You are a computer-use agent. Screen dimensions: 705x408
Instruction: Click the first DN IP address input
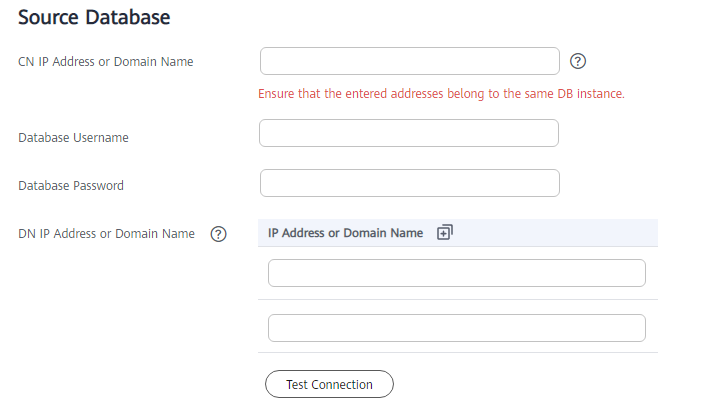coord(456,273)
